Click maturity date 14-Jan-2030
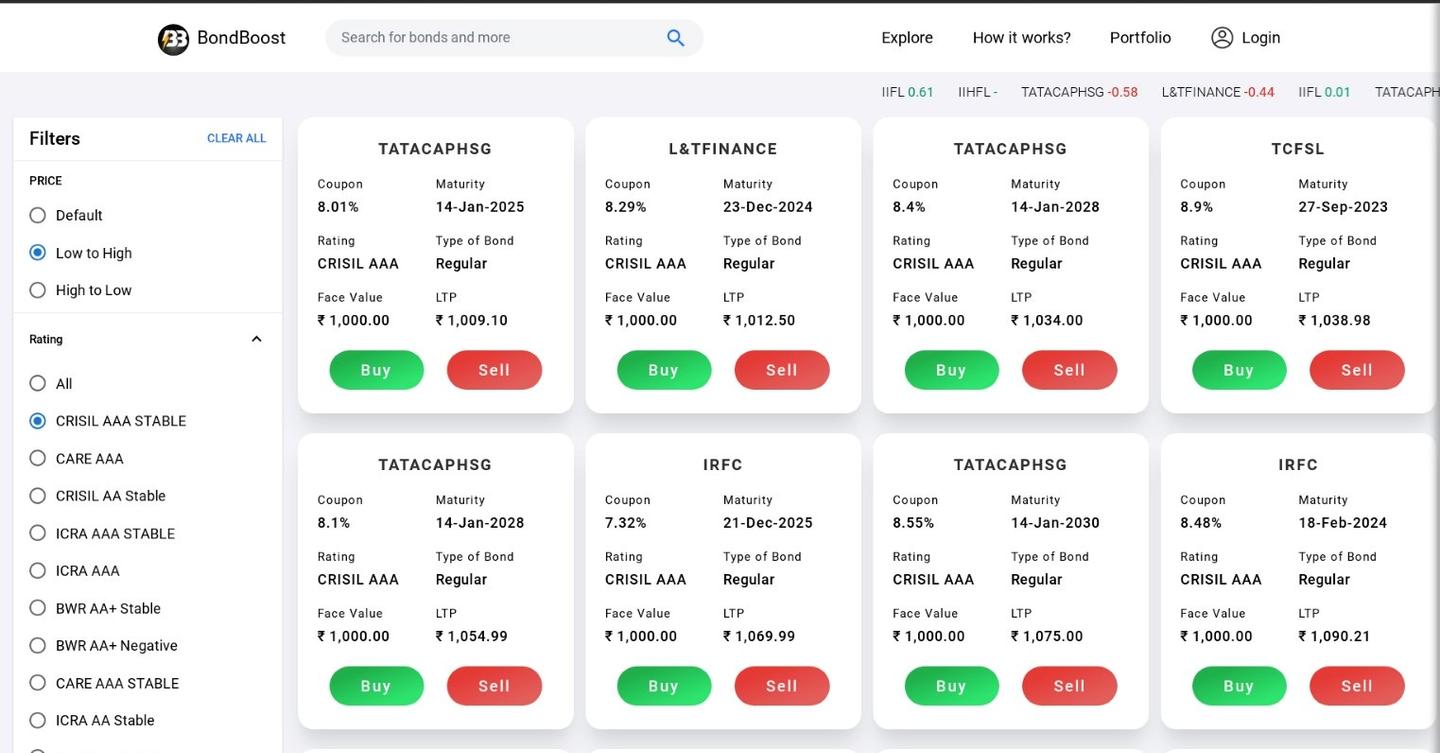The image size is (1440, 753). click(x=1055, y=523)
